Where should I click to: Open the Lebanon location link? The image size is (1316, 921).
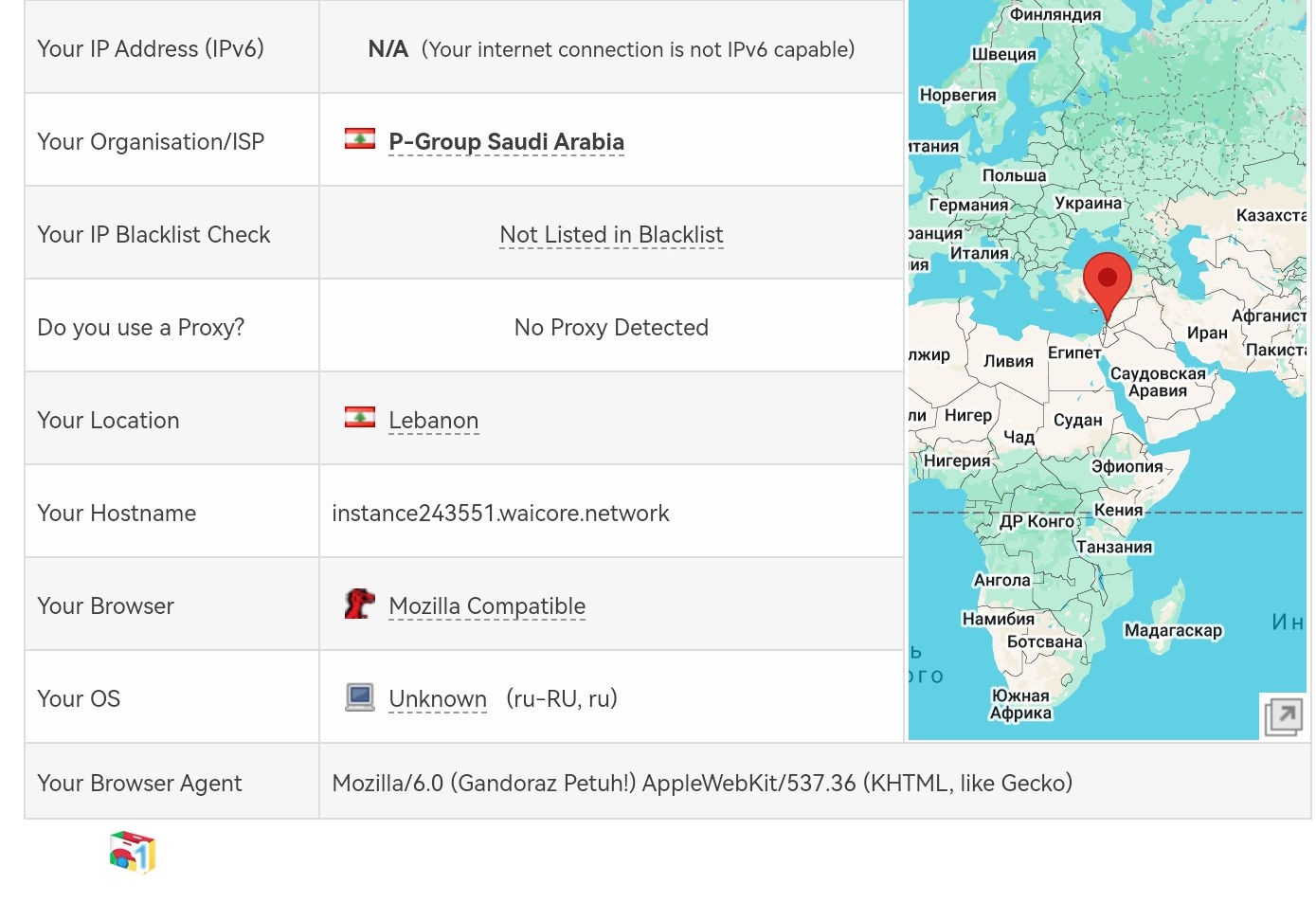[433, 421]
